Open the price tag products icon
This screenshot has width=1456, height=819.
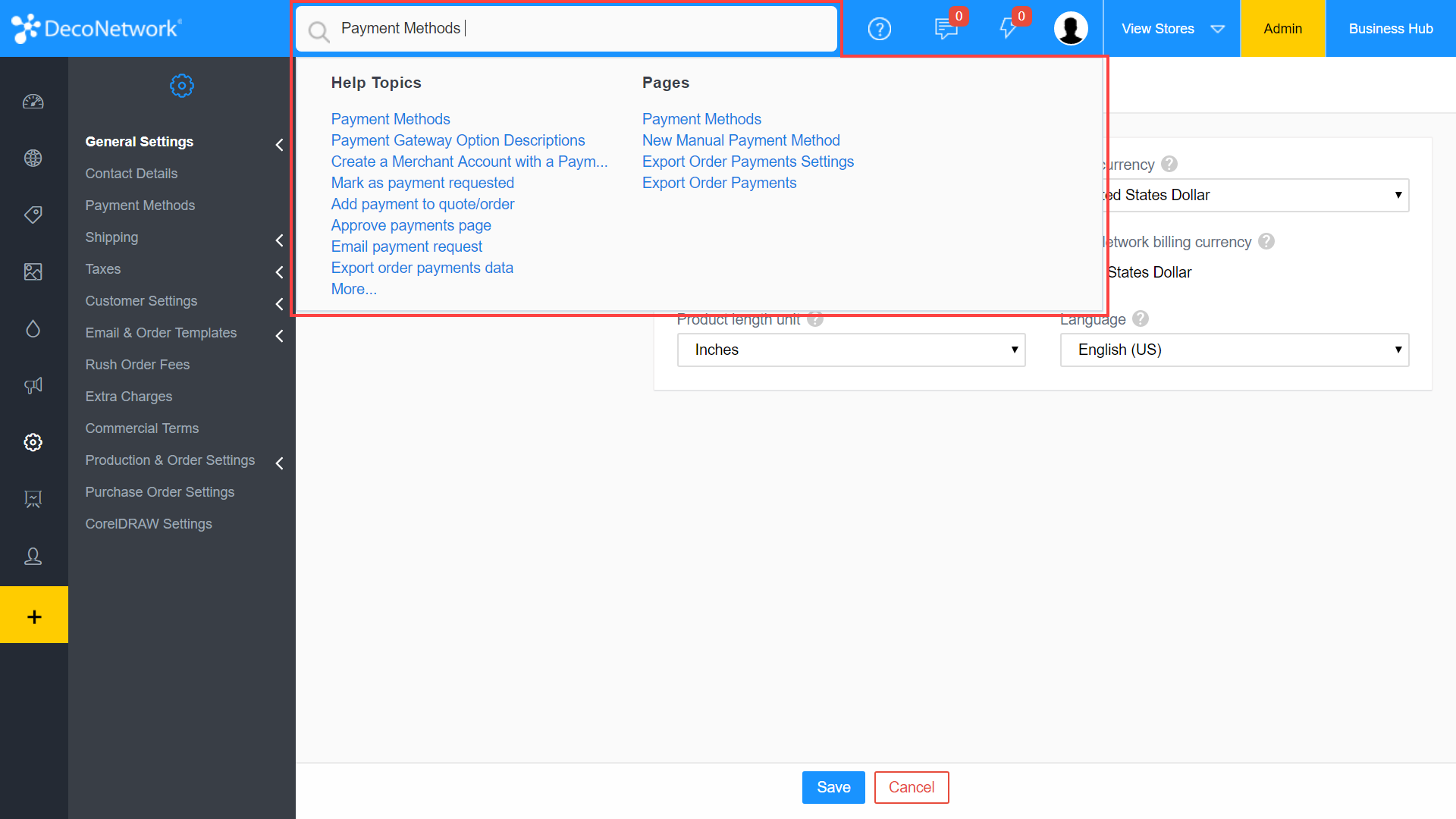click(x=33, y=215)
